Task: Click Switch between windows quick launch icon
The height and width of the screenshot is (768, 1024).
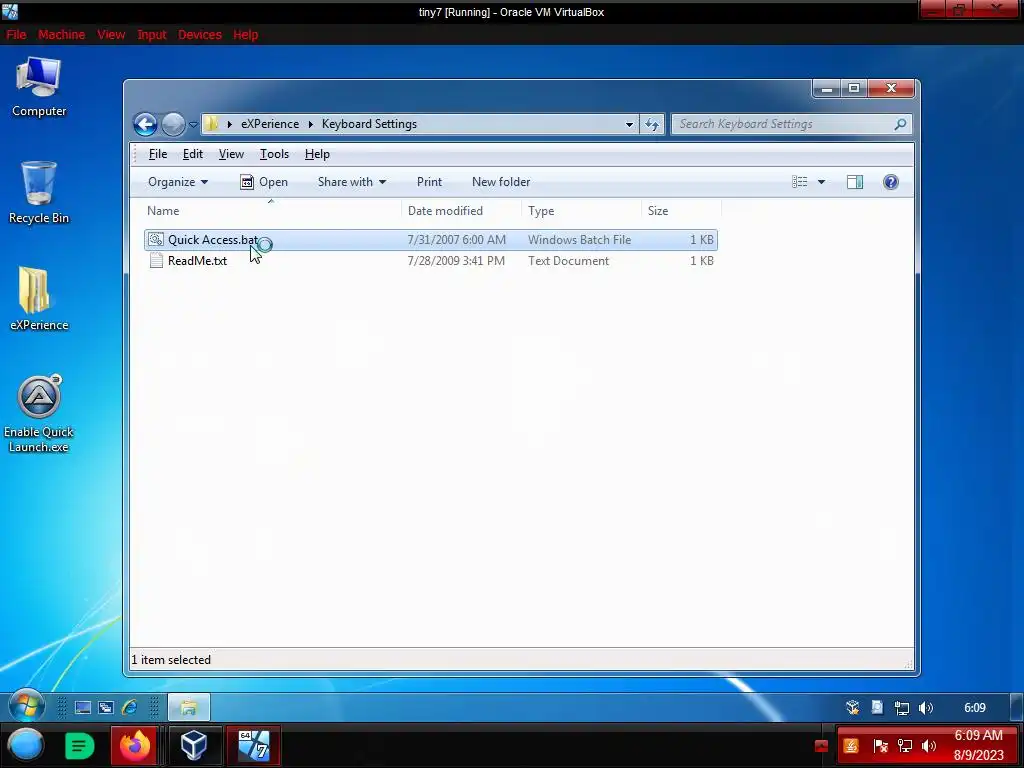Action: tap(106, 707)
